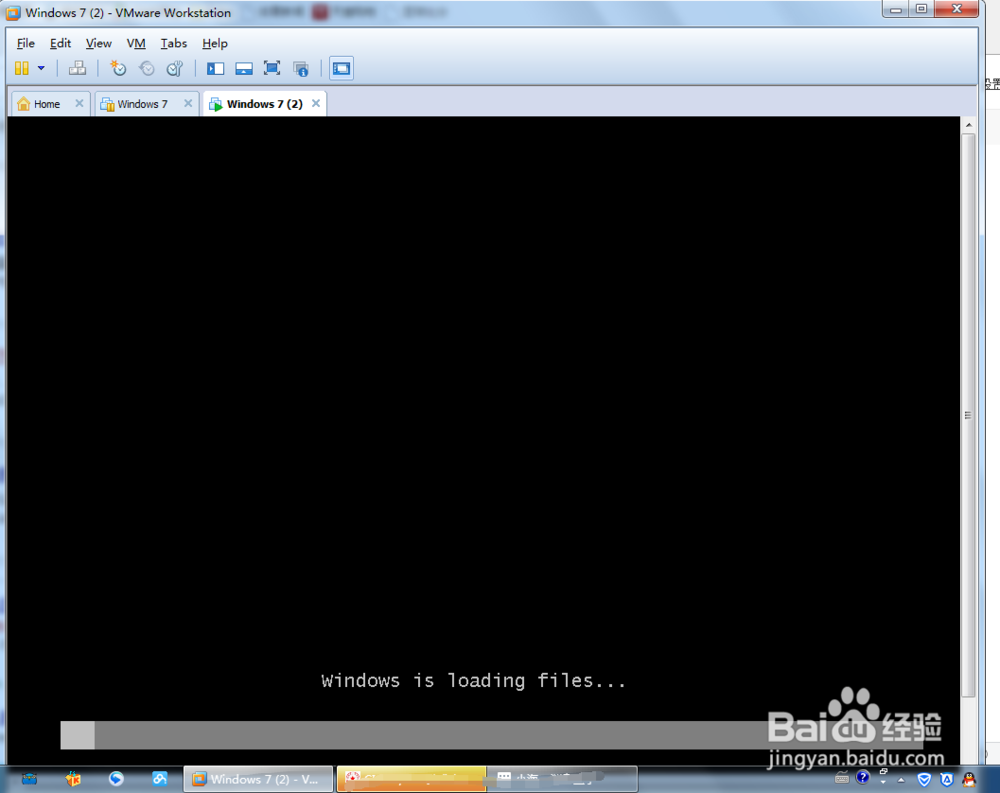Show or hide the library sidebar
This screenshot has width=1000, height=793.
tap(215, 68)
